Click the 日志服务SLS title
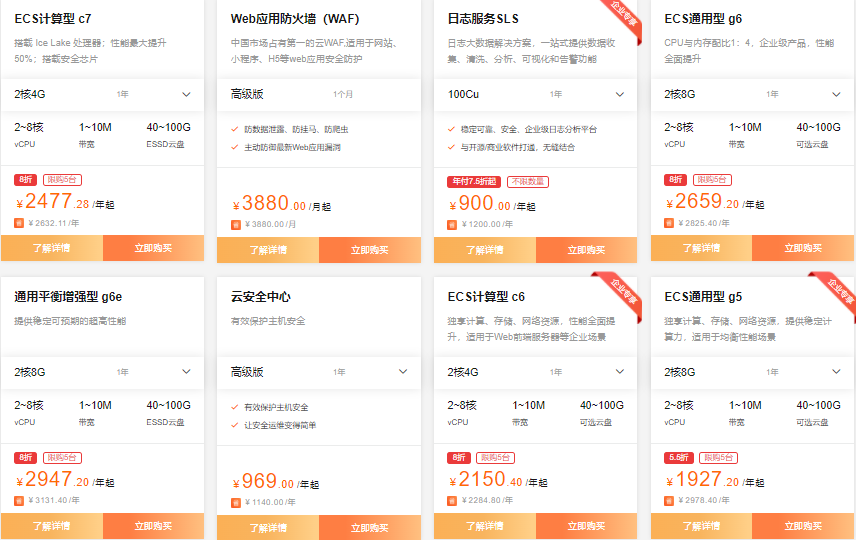 [x=483, y=19]
